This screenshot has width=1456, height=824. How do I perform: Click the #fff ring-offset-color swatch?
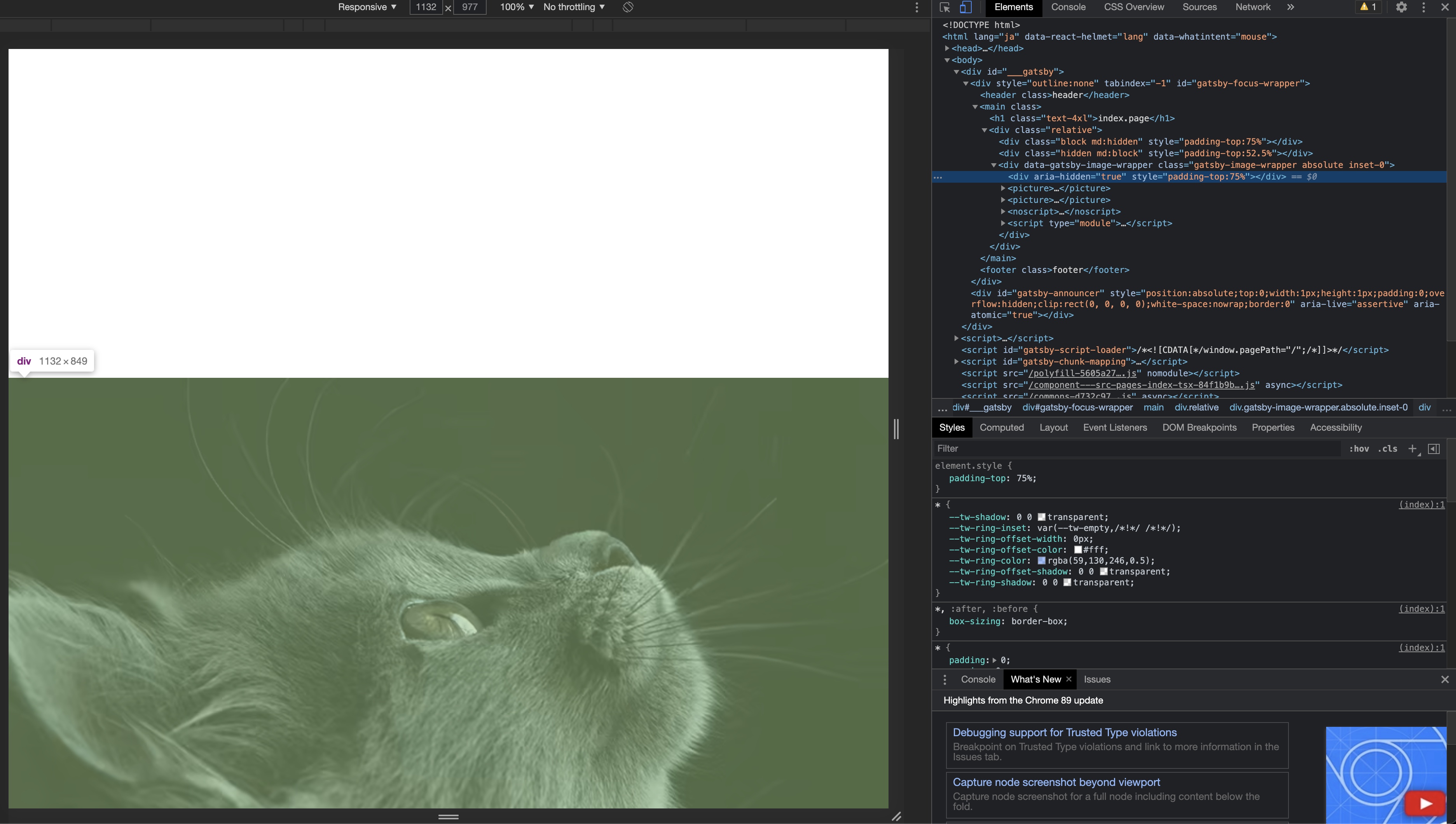click(1078, 550)
